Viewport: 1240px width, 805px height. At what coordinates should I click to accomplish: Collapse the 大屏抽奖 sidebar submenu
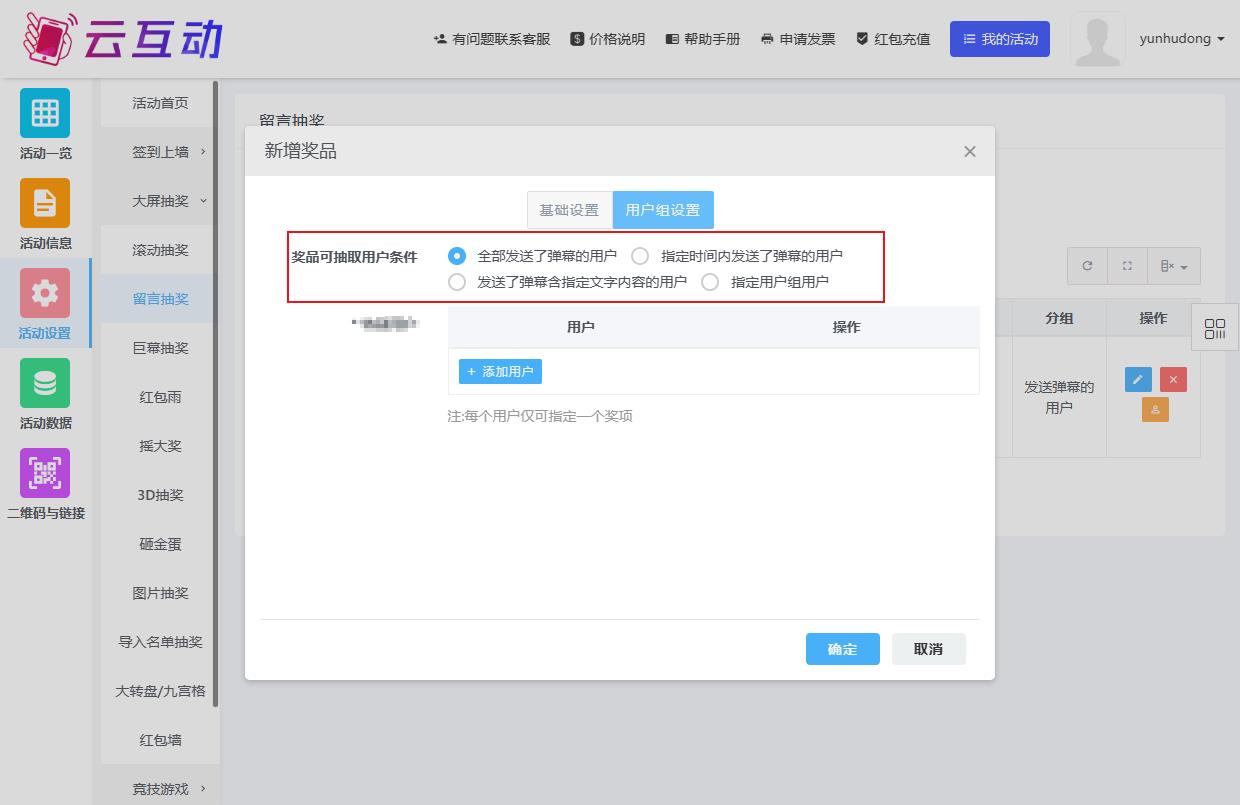[x=160, y=201]
